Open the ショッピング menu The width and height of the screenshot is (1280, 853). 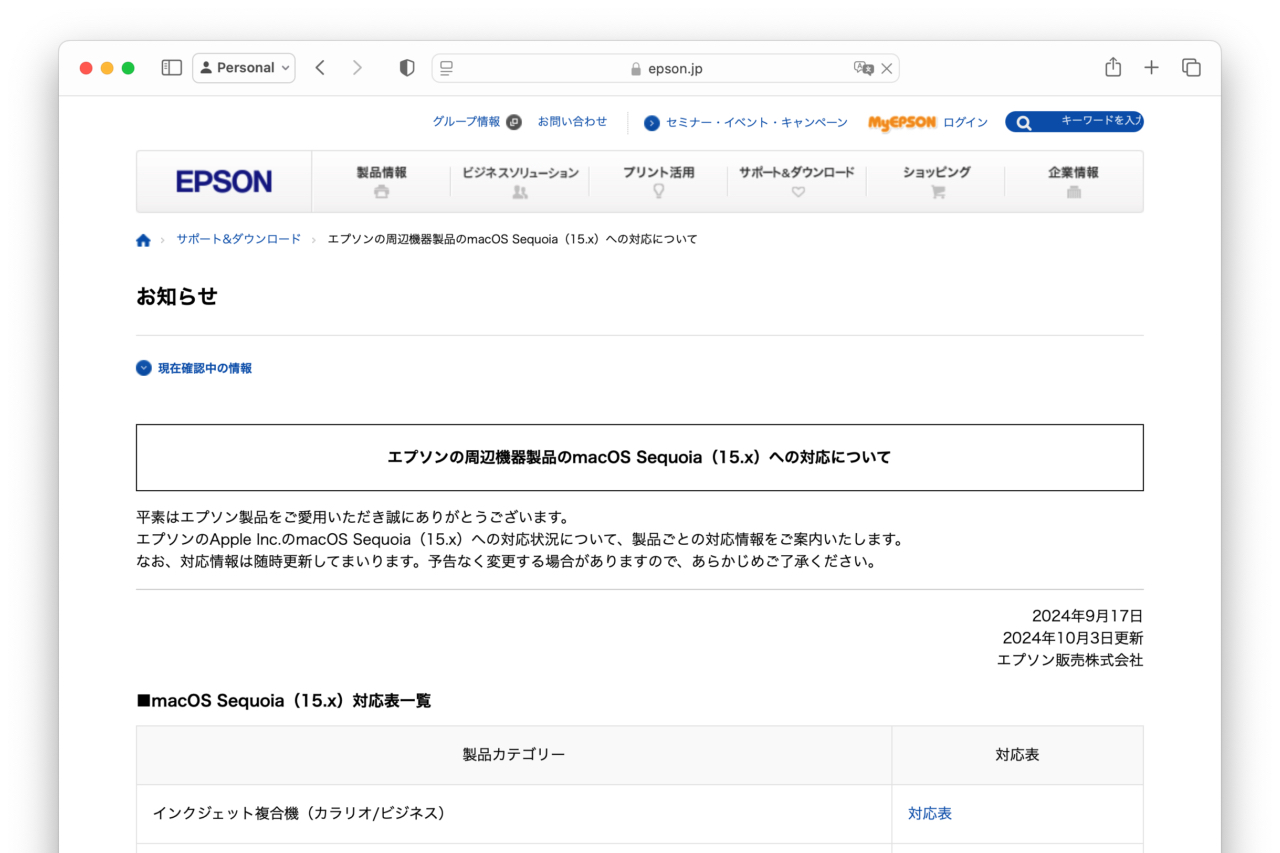(936, 181)
